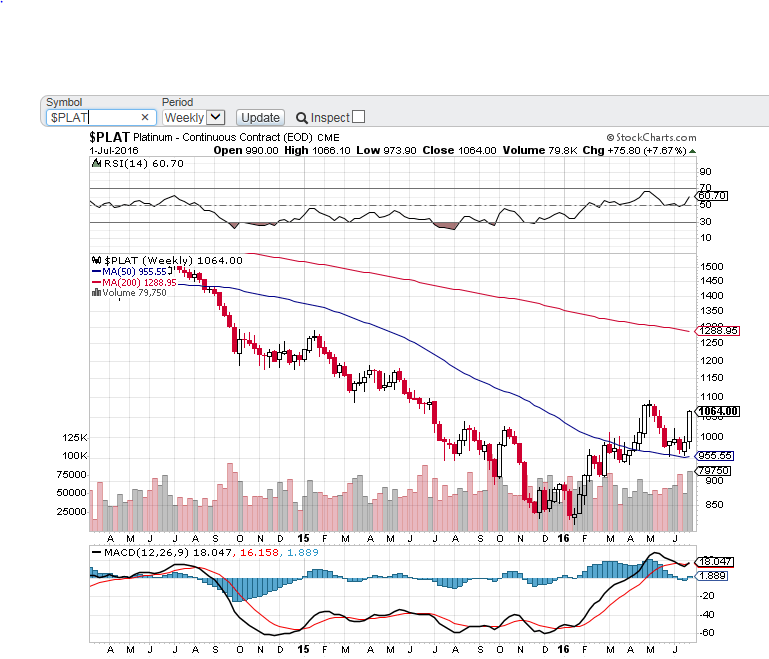Clear the symbol field with the X icon

[145, 117]
